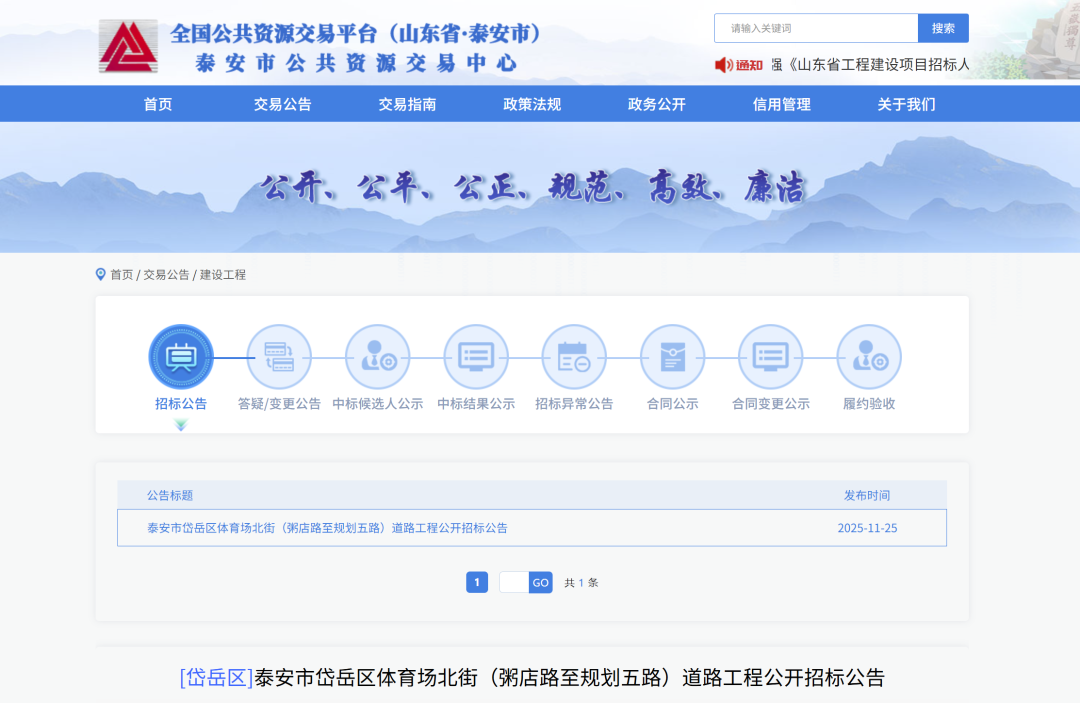Click the keyword search input field
This screenshot has width=1080, height=703.
pos(815,28)
